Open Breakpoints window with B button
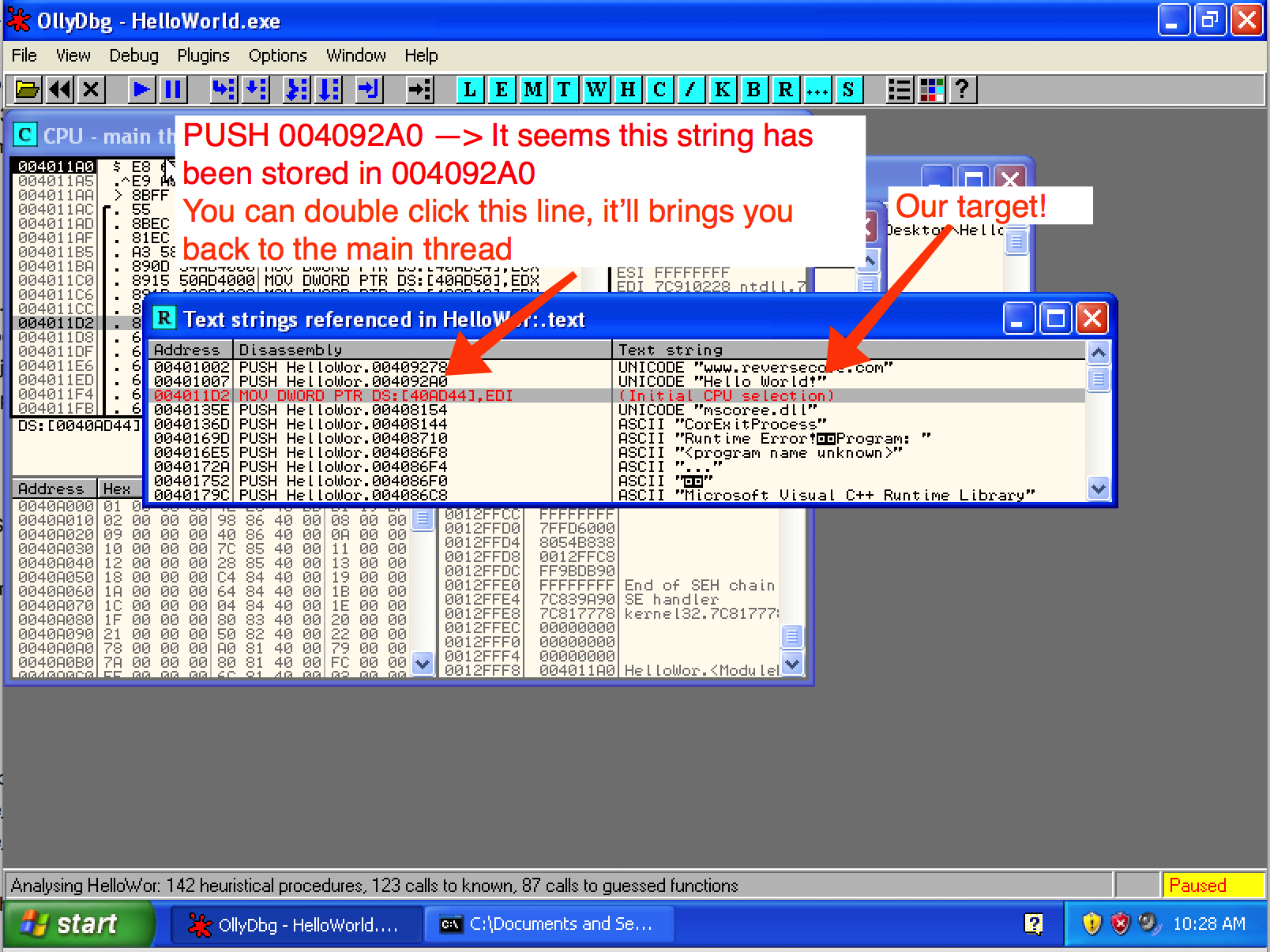The image size is (1270, 952). pyautogui.click(x=754, y=89)
